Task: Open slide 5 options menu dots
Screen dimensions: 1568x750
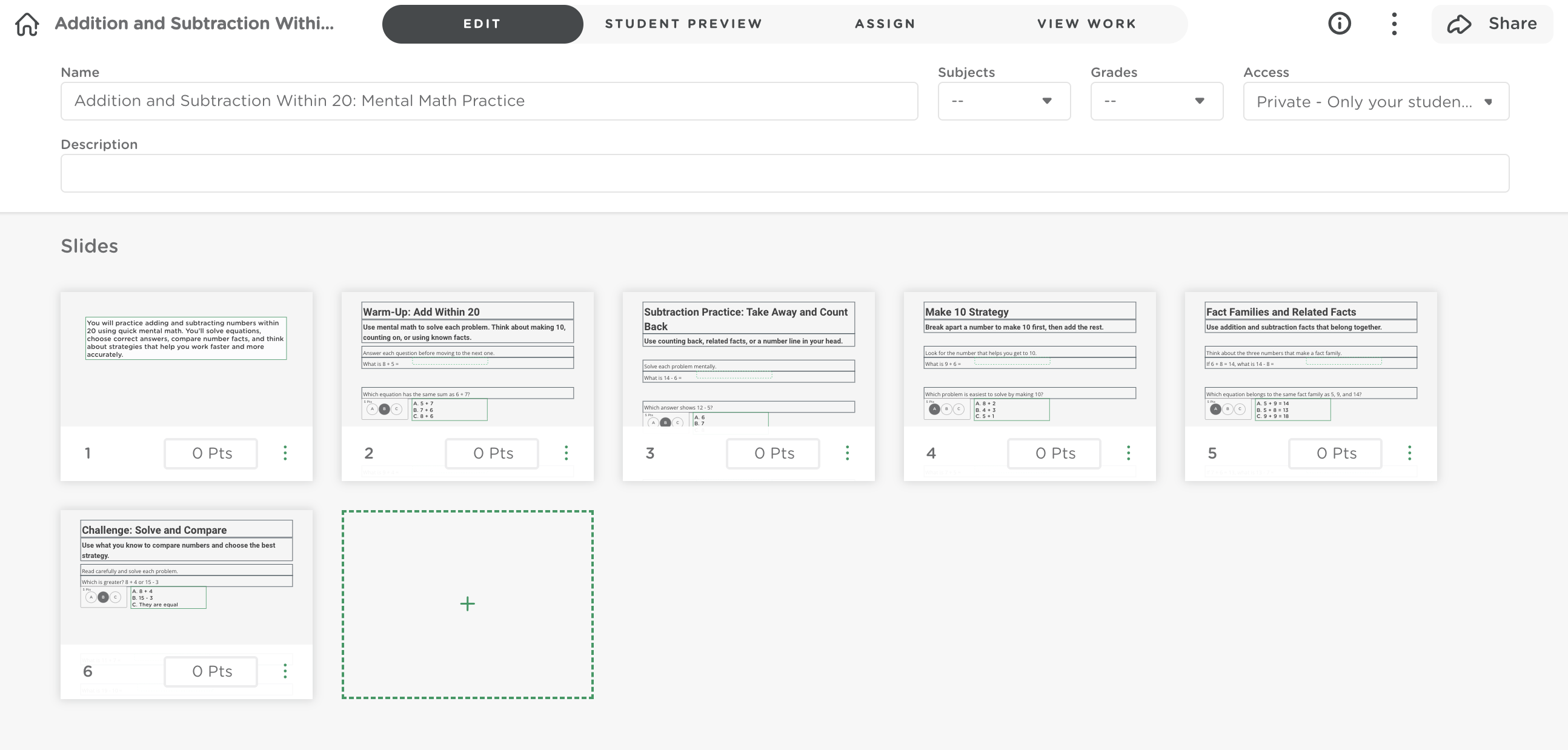Action: [1410, 453]
